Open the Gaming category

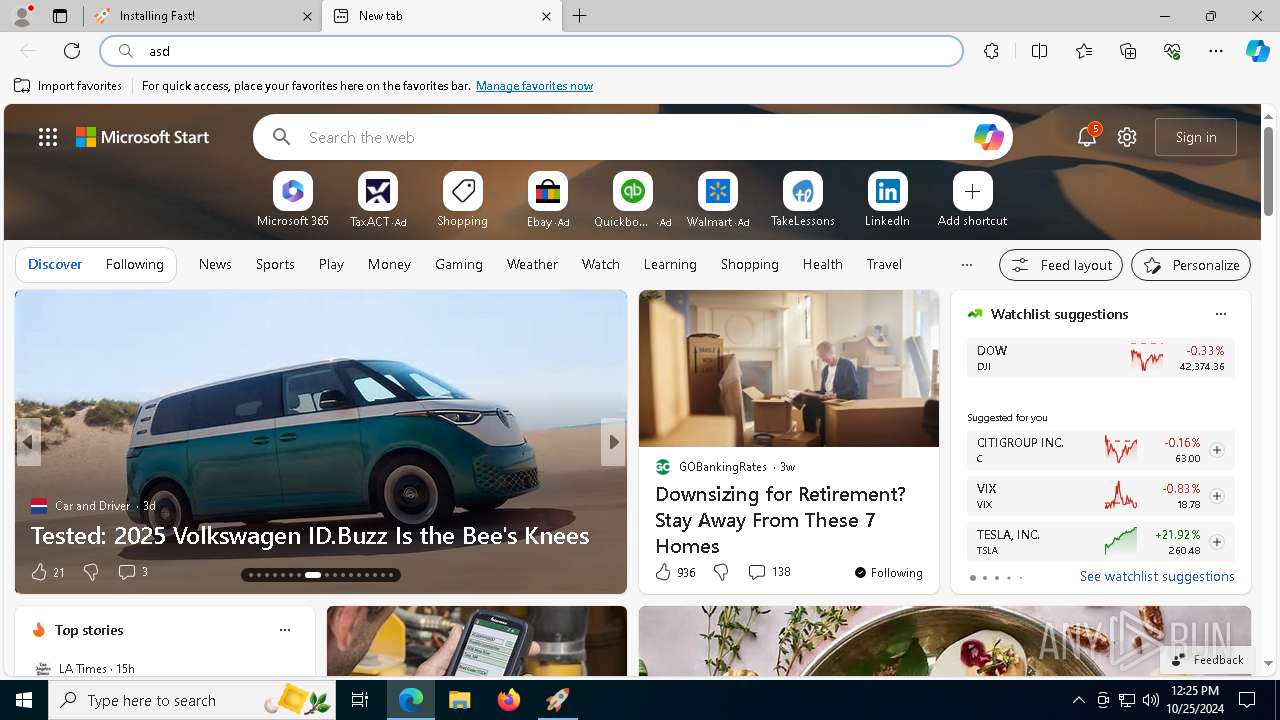tap(459, 264)
